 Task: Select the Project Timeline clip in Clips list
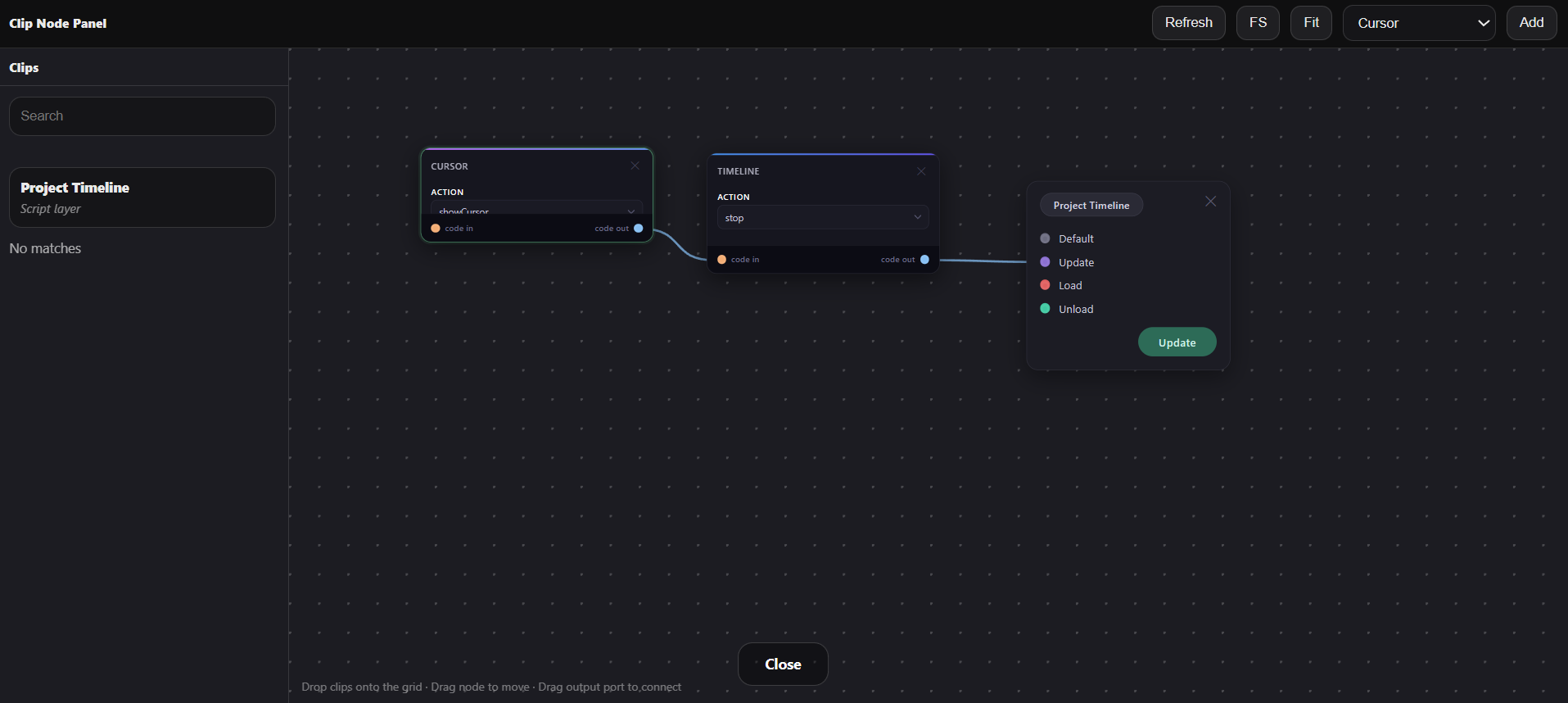click(x=142, y=197)
